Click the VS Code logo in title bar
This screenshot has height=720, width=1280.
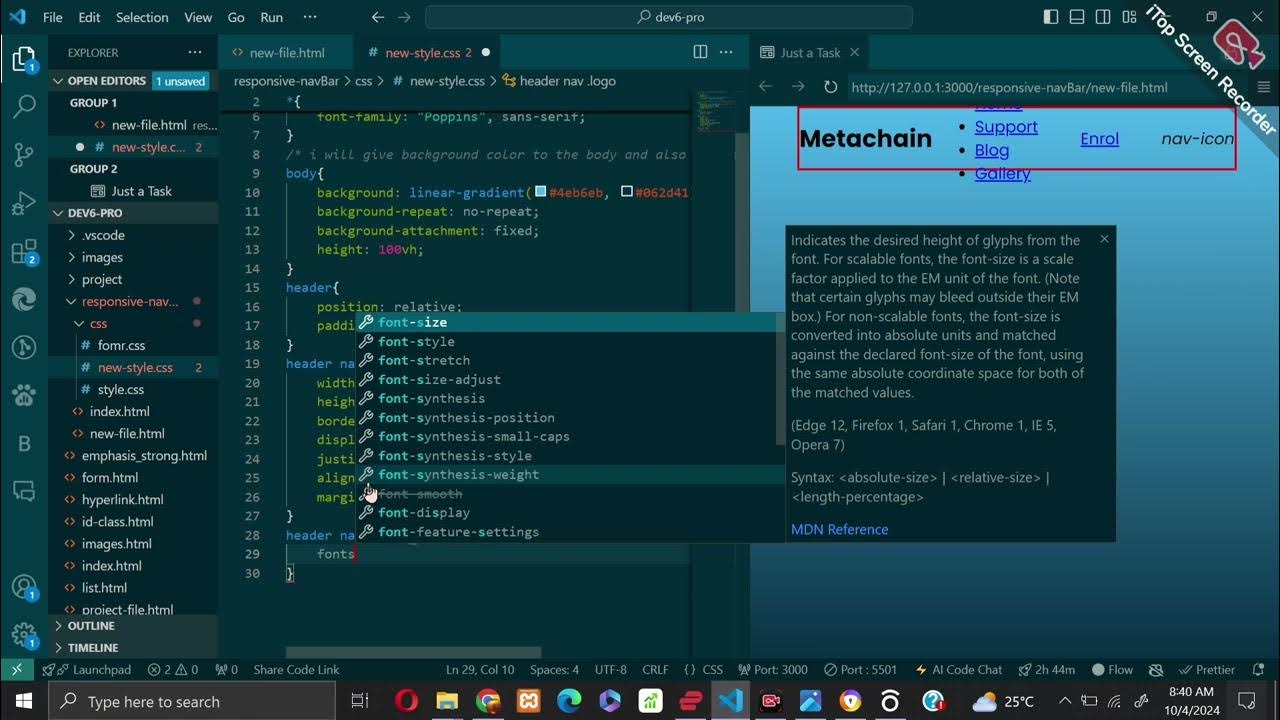click(17, 17)
